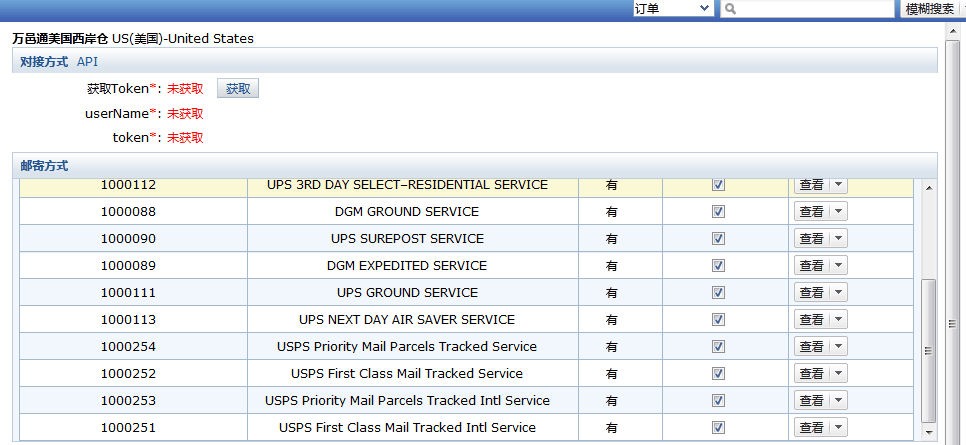
Task: Click the inner table scrollbar up arrow
Action: click(x=928, y=188)
